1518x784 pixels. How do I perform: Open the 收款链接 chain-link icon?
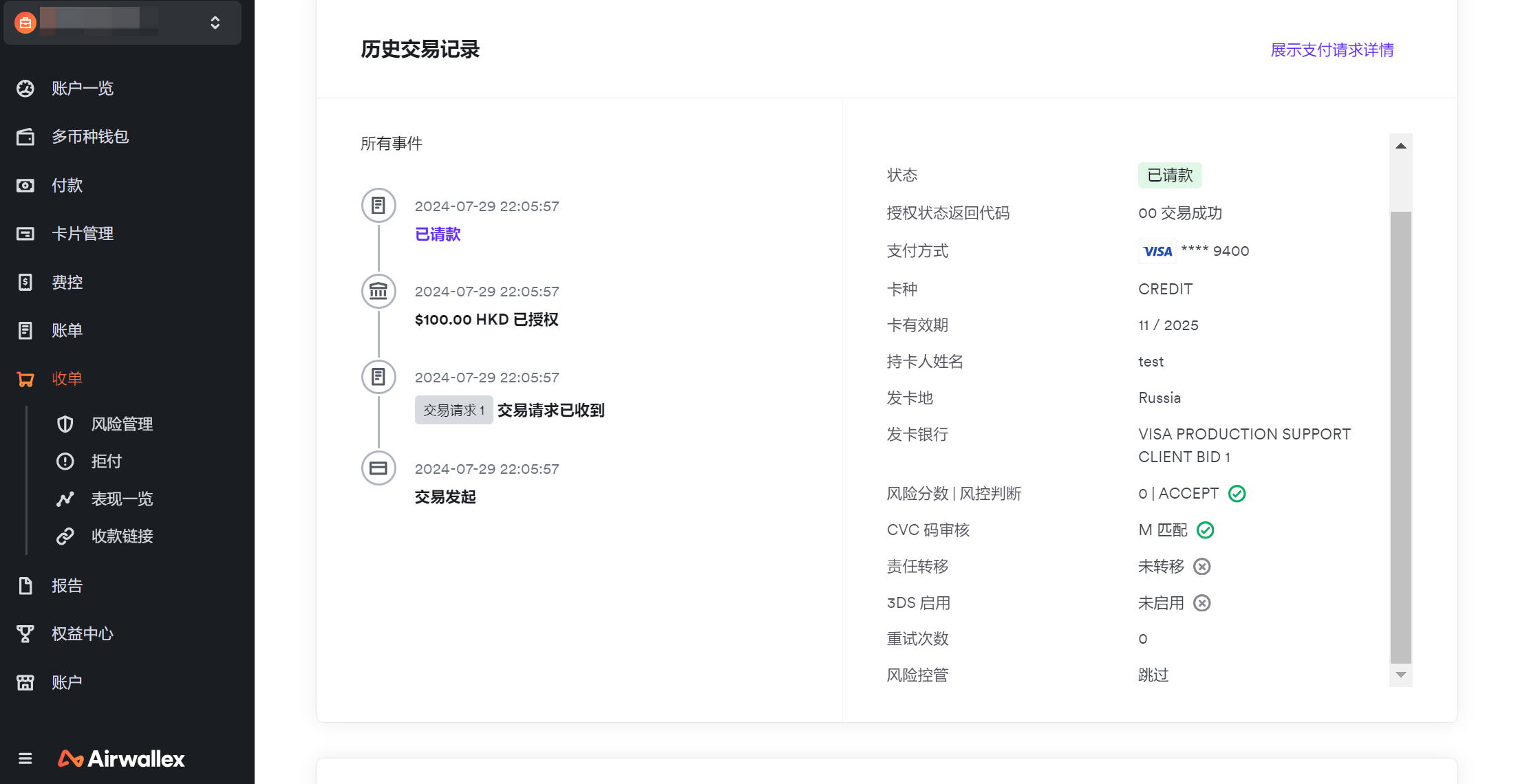click(x=65, y=536)
